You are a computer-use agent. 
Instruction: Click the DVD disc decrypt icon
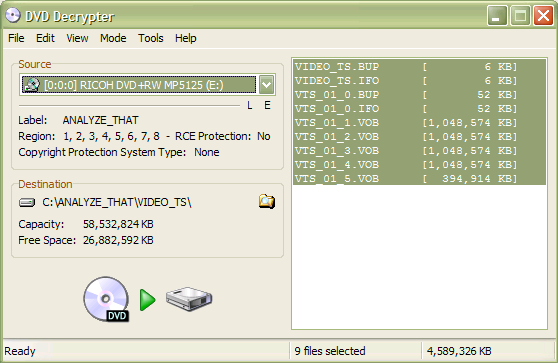coord(106,299)
